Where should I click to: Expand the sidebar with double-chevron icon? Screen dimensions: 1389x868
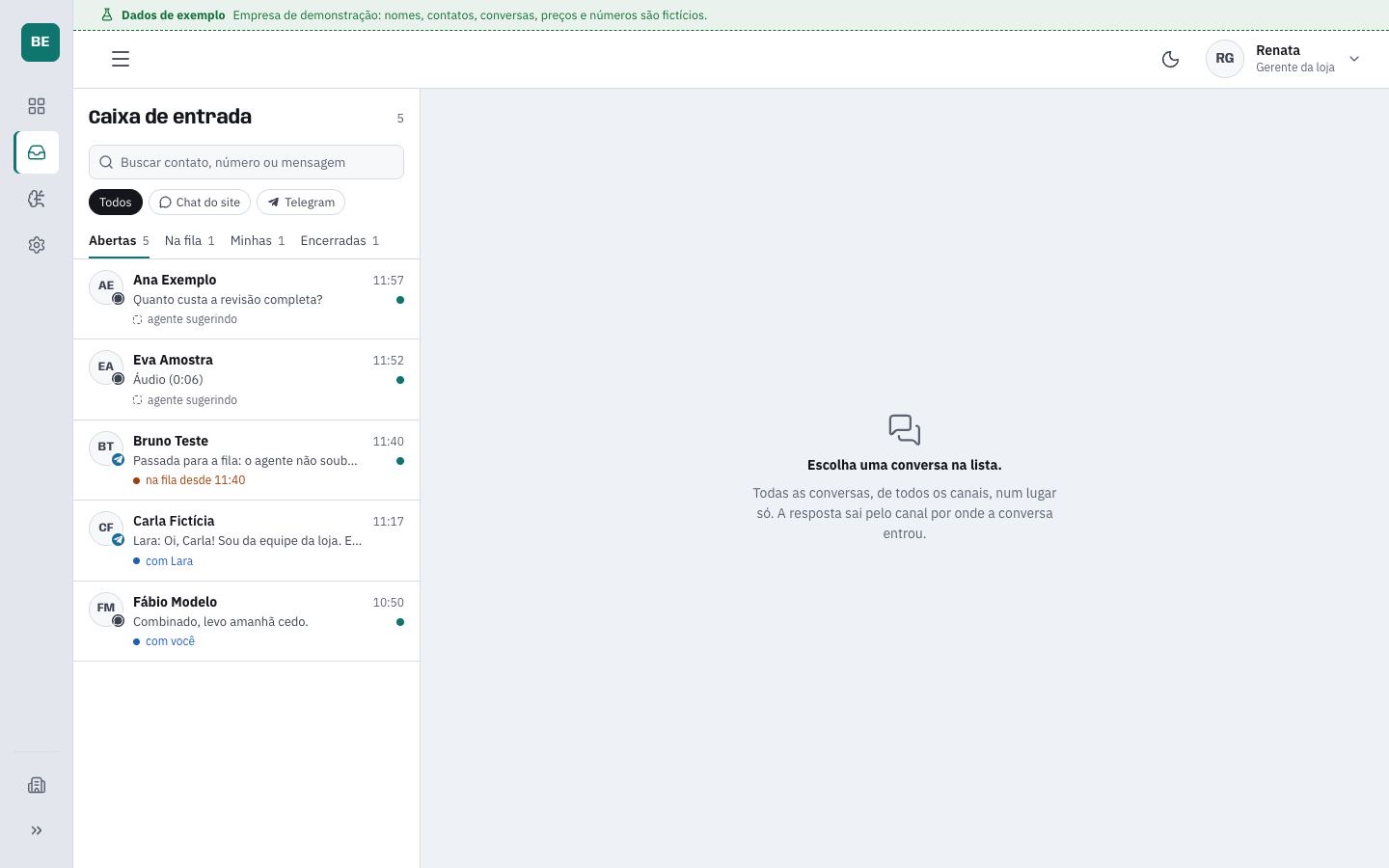[37, 830]
